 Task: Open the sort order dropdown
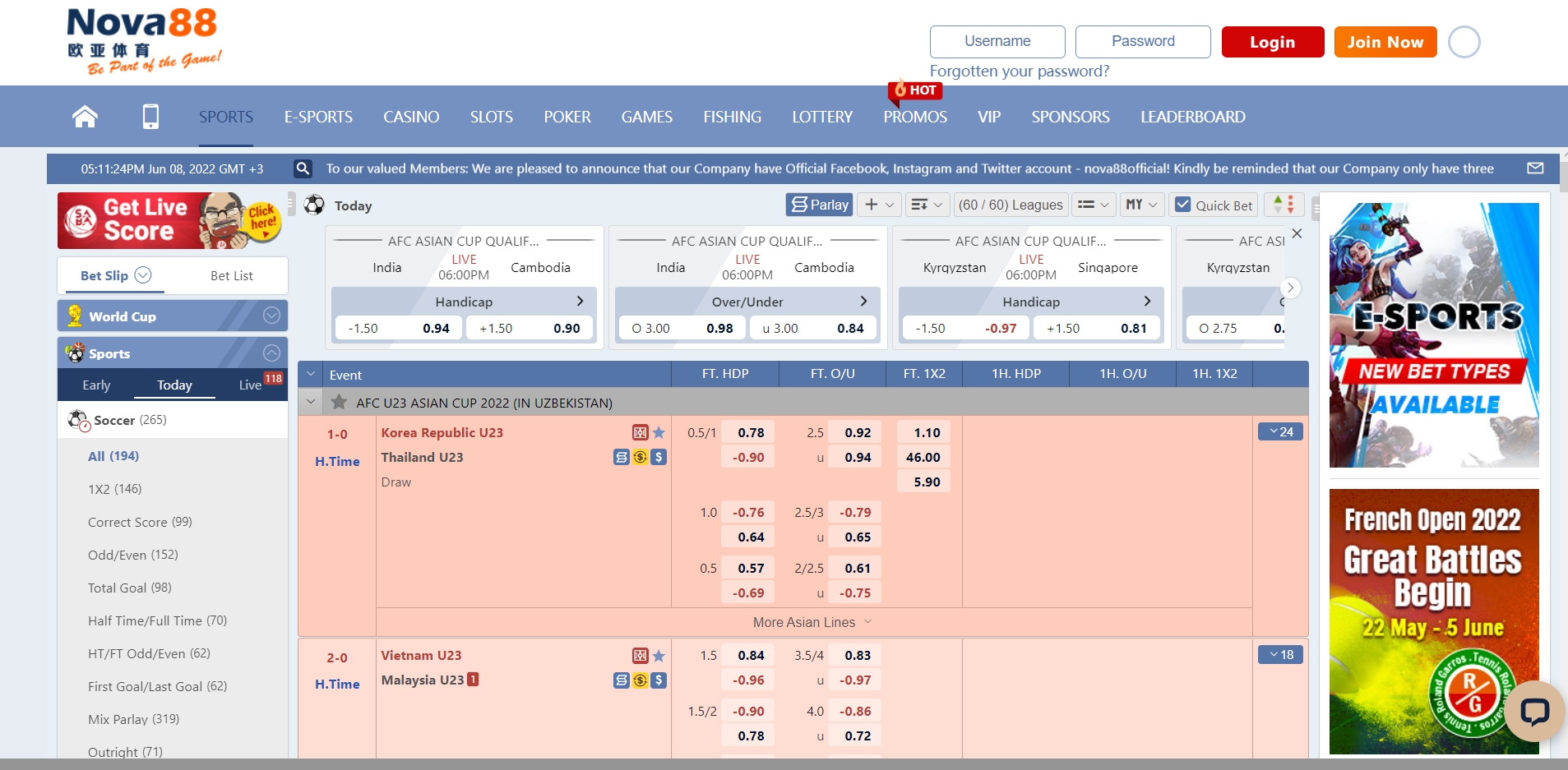coord(927,205)
